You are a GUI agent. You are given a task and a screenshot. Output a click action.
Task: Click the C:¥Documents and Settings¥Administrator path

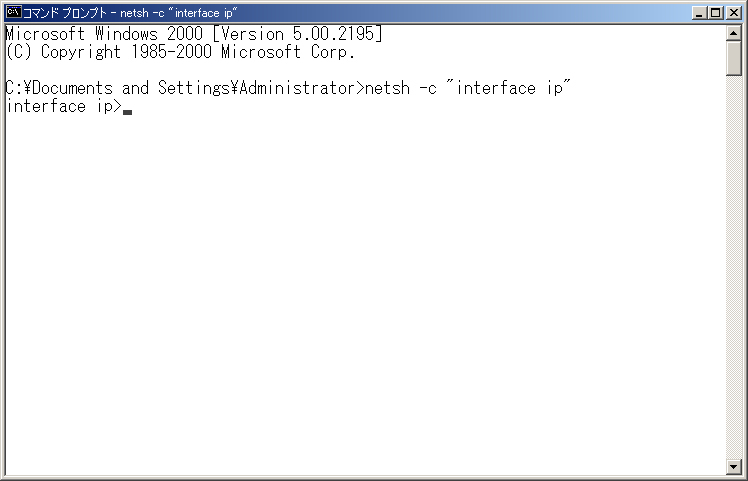(180, 88)
